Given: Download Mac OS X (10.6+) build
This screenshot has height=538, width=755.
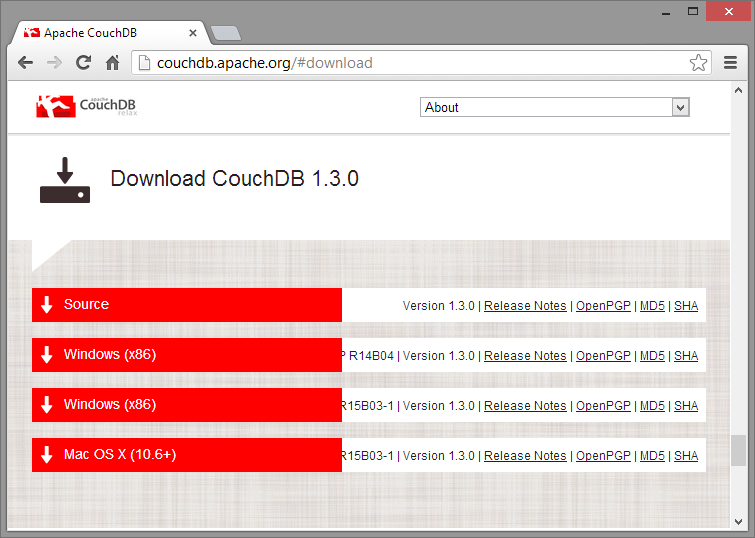Looking at the screenshot, I should [187, 455].
